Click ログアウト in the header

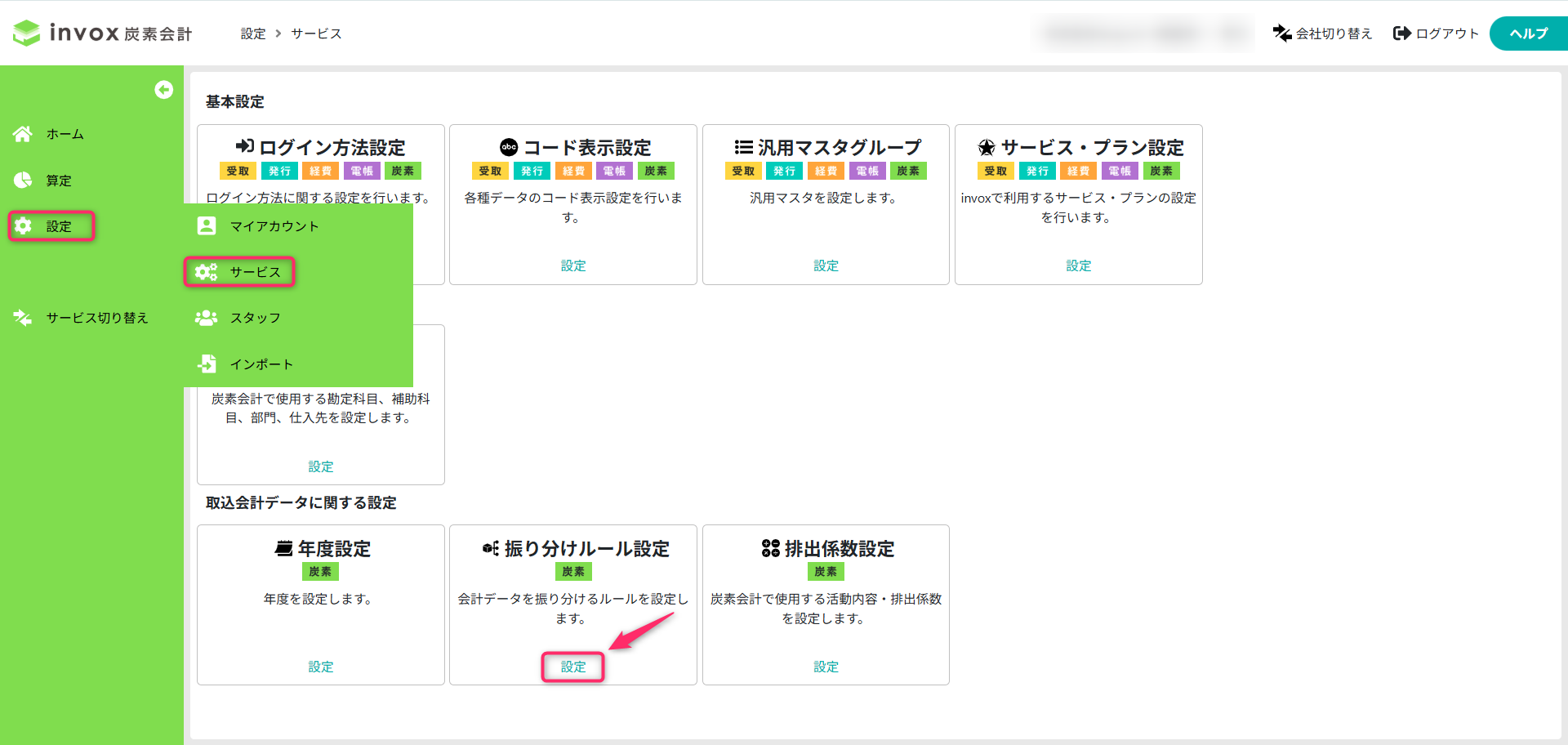(x=1437, y=33)
